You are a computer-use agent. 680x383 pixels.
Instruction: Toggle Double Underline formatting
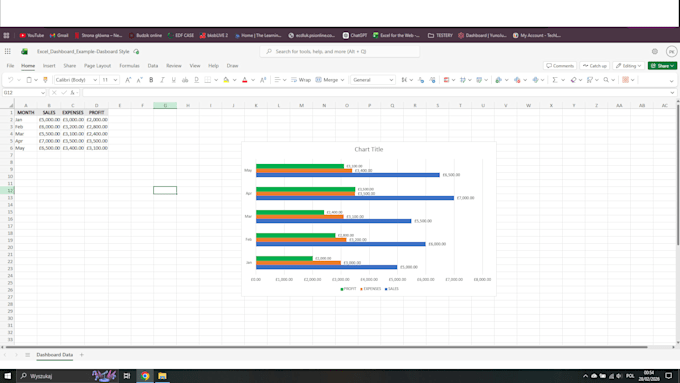point(196,80)
